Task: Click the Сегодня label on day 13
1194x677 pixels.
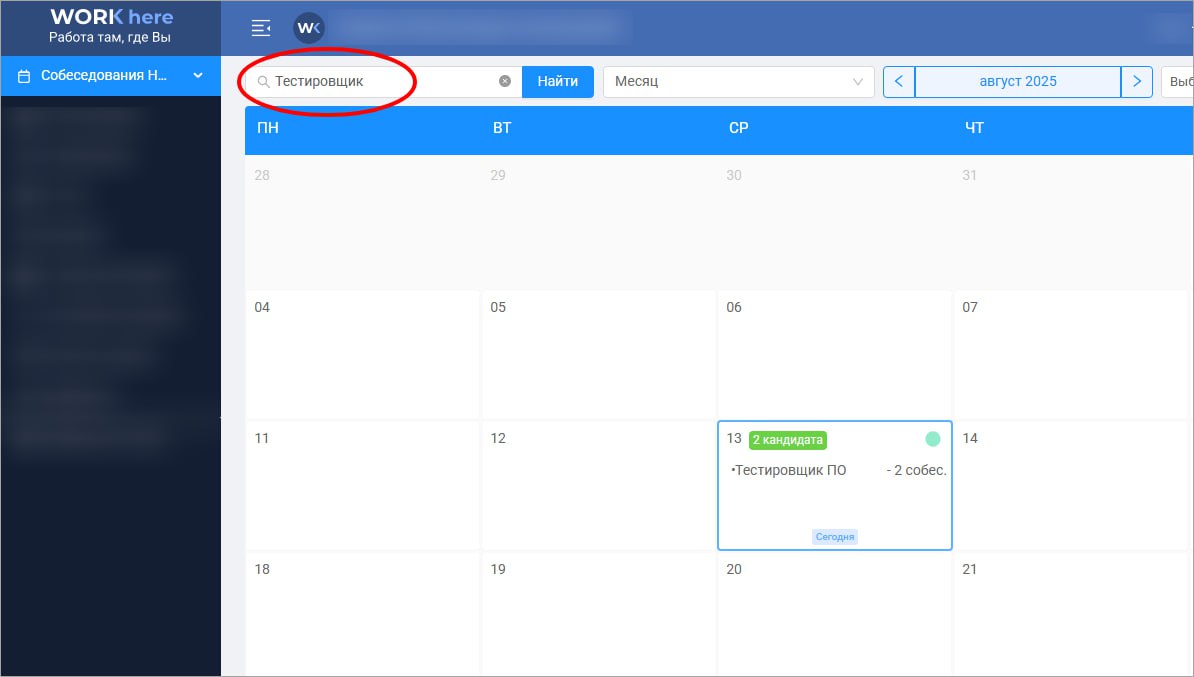Action: [x=834, y=537]
